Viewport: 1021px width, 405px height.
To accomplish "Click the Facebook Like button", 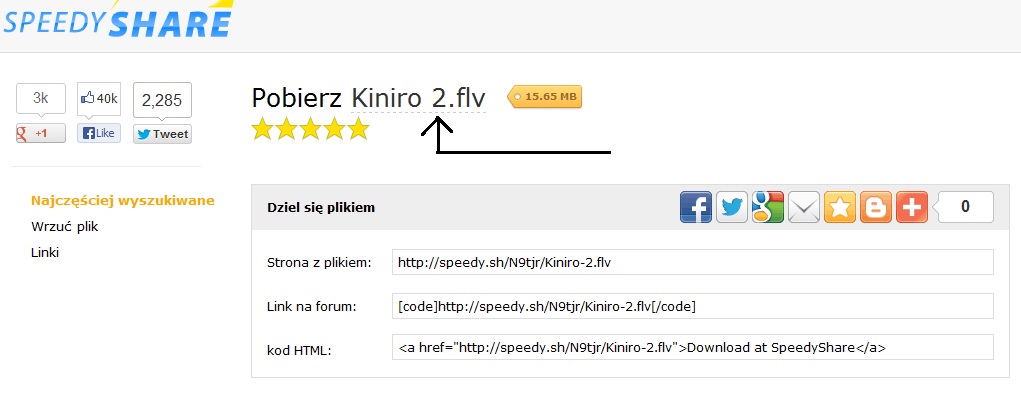I will point(99,133).
